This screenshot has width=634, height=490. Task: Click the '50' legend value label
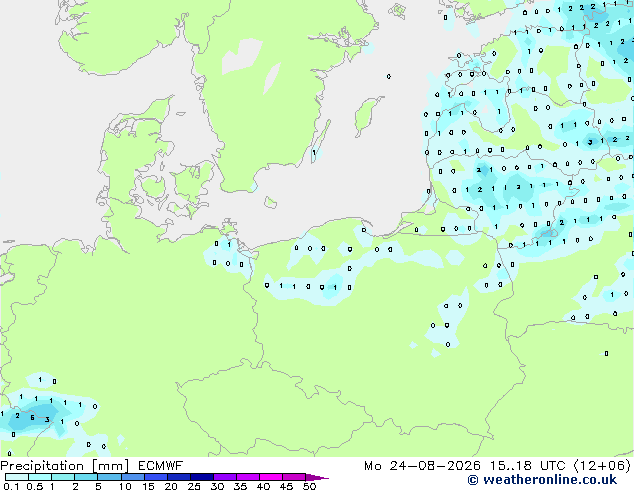point(309,486)
